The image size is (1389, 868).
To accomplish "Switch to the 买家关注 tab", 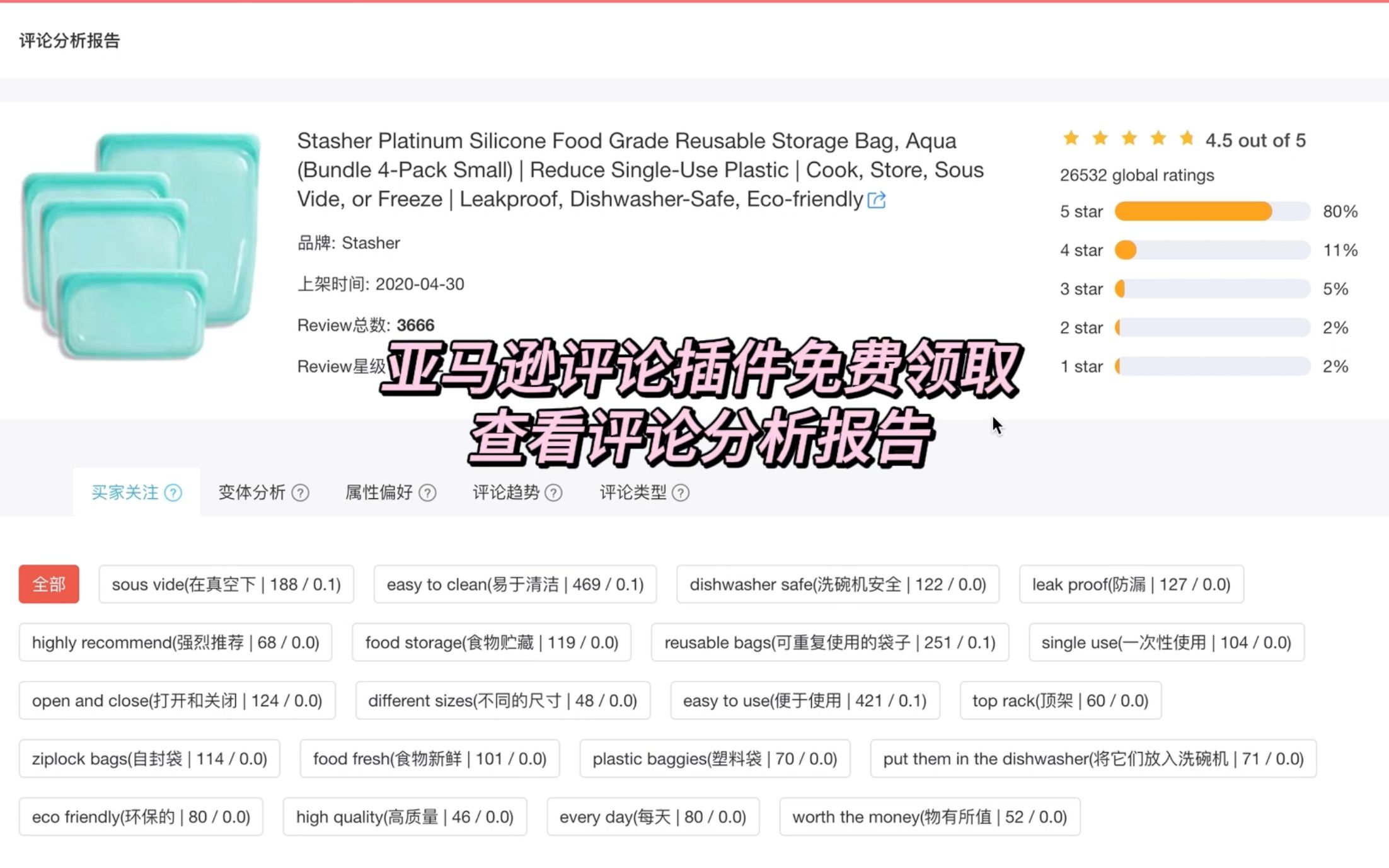I will point(137,492).
